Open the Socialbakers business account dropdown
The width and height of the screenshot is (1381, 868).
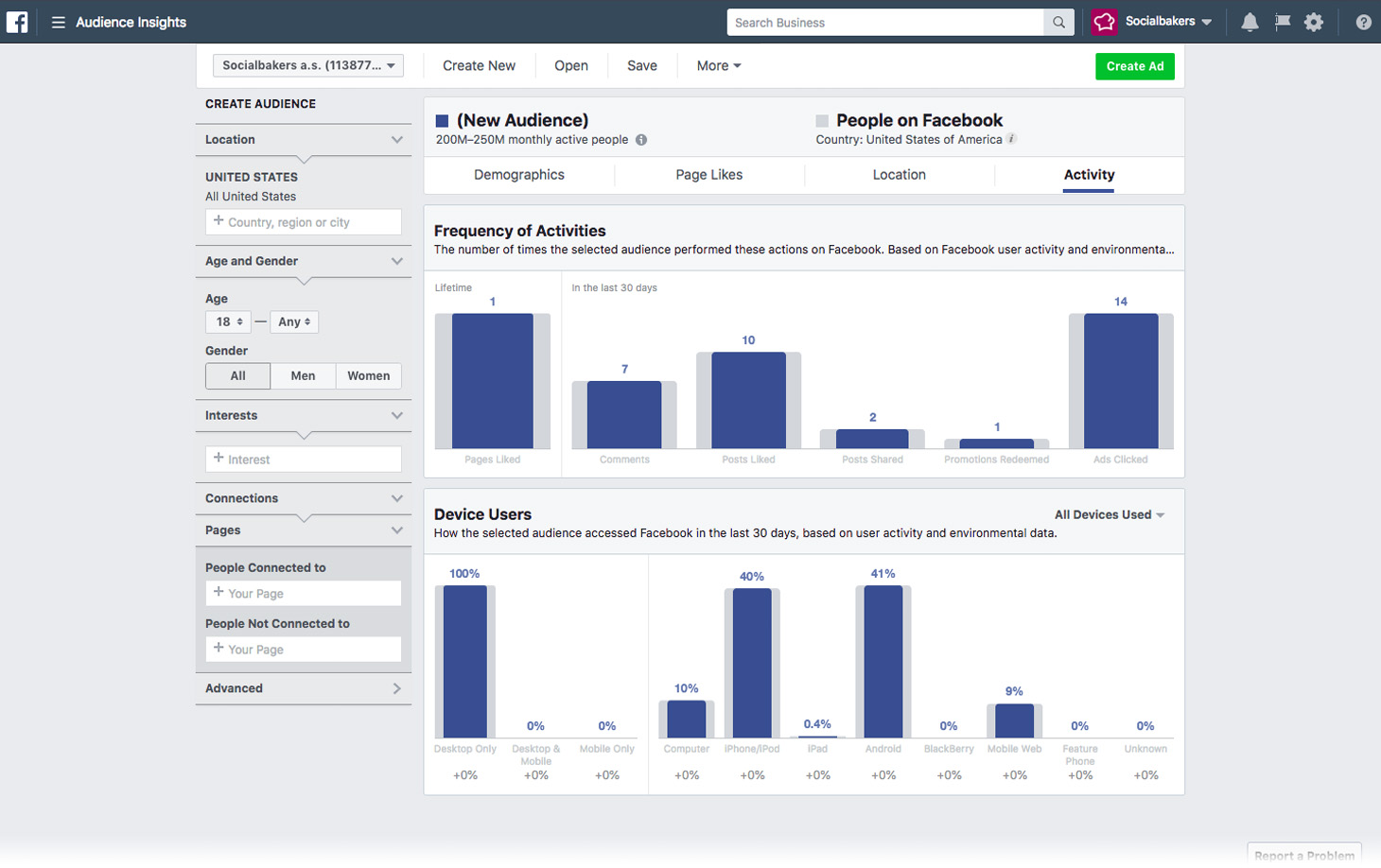tap(1168, 21)
